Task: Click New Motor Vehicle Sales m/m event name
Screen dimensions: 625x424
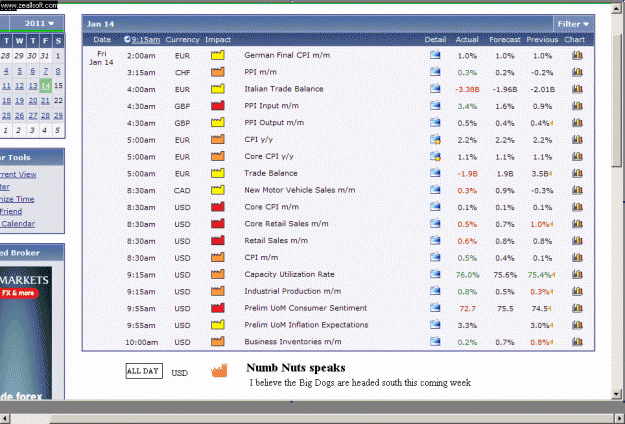Action: [299, 190]
